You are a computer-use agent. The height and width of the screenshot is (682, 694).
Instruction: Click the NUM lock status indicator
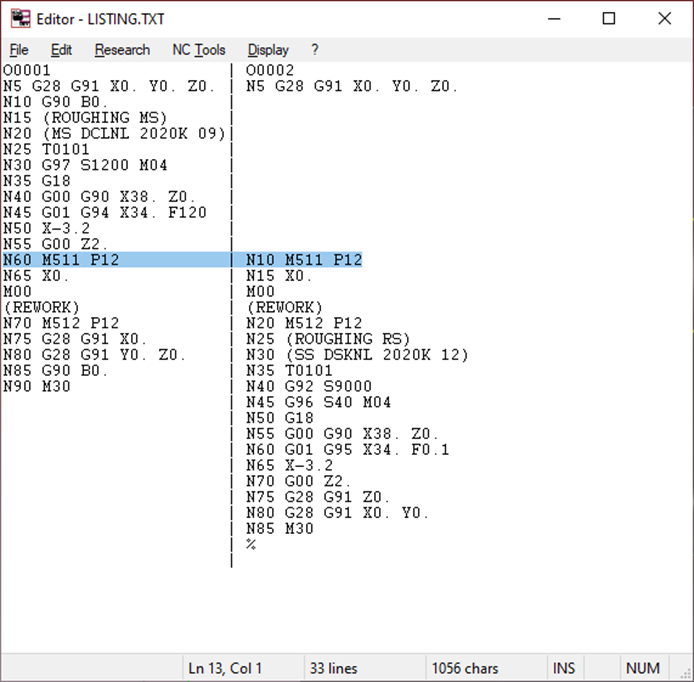point(642,668)
